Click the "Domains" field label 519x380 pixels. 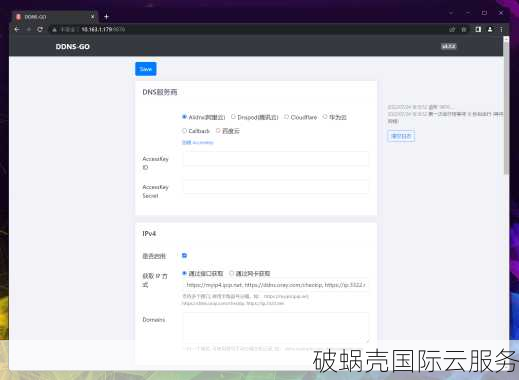154,320
